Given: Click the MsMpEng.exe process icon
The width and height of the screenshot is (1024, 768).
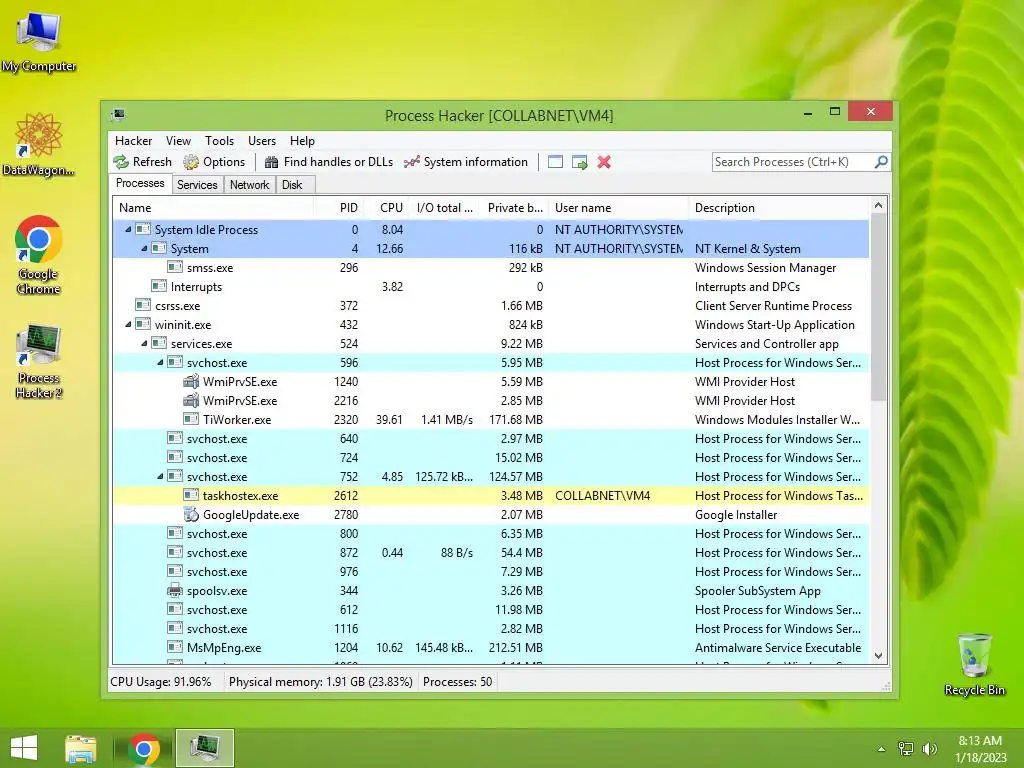Looking at the screenshot, I should (175, 648).
